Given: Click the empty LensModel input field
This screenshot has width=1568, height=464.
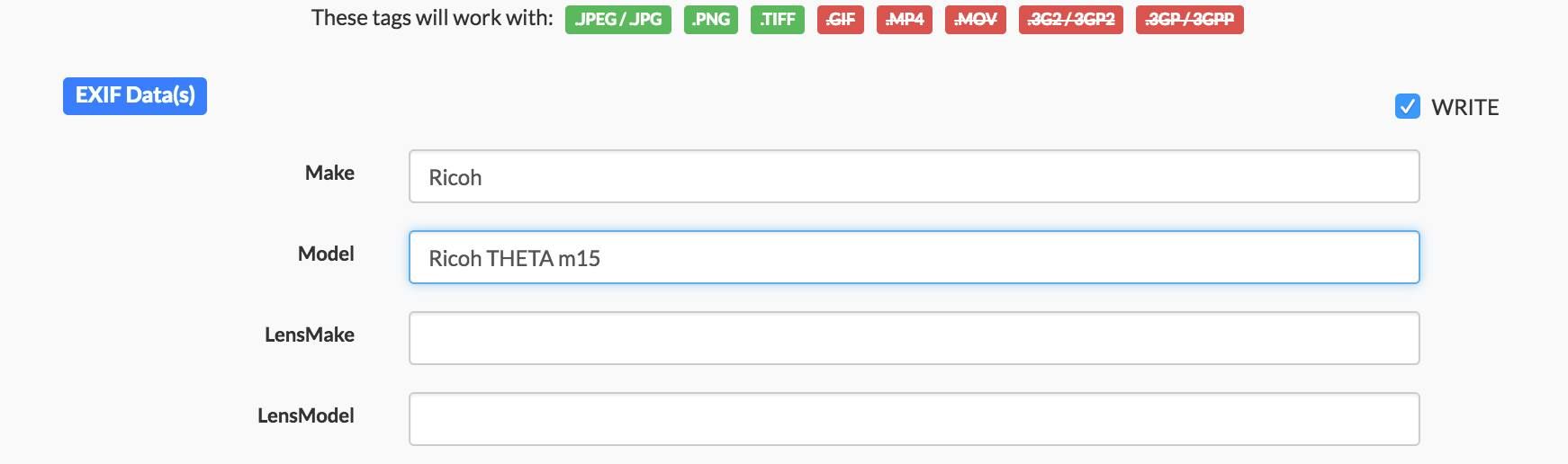Looking at the screenshot, I should click(x=914, y=420).
